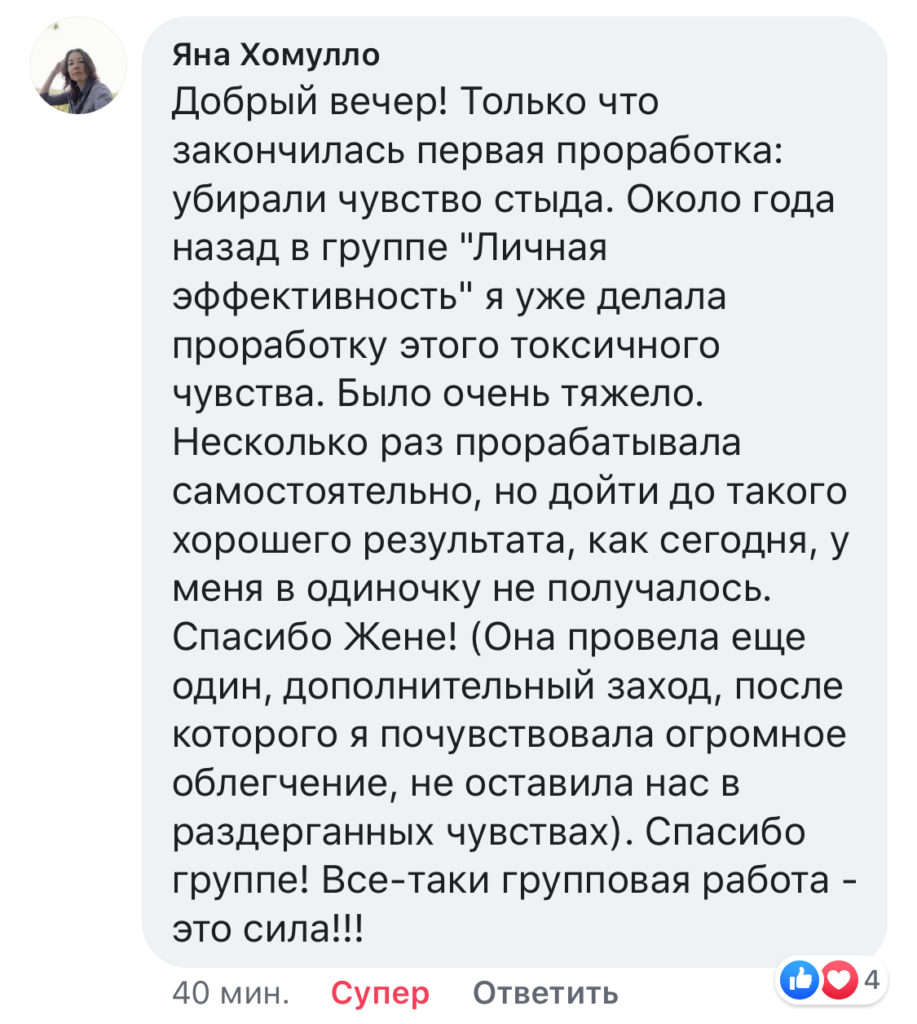917x1024 pixels.
Task: Click the greeting "Добрый вечер!" in the comment
Action: pos(313,101)
